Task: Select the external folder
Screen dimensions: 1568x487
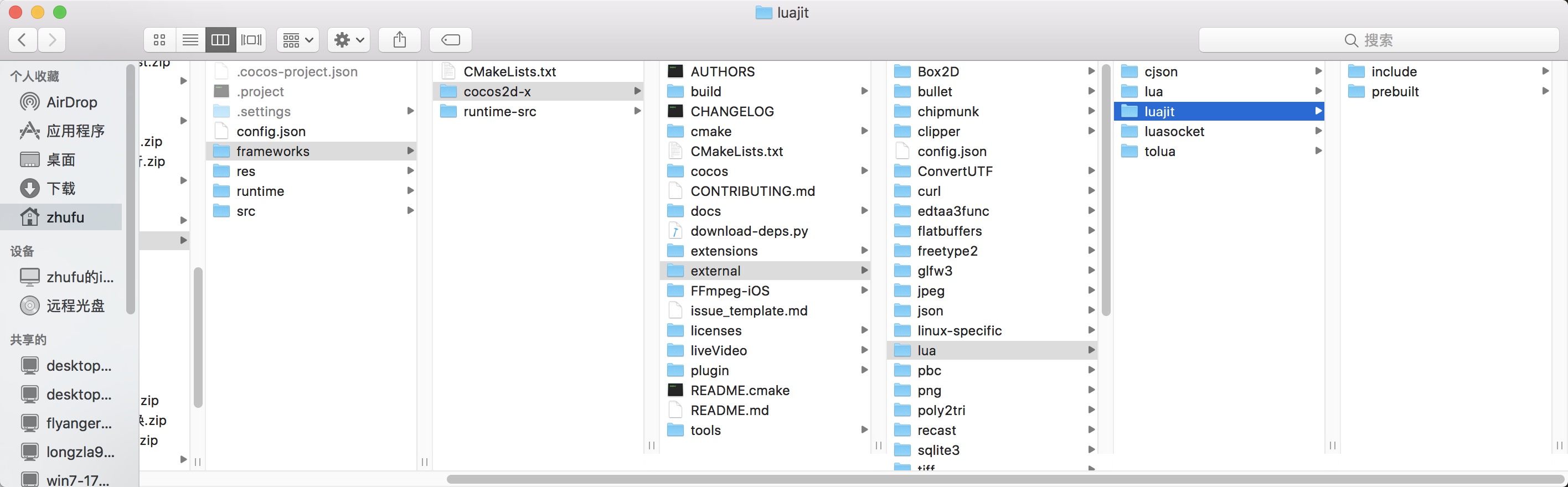Action: [x=766, y=271]
